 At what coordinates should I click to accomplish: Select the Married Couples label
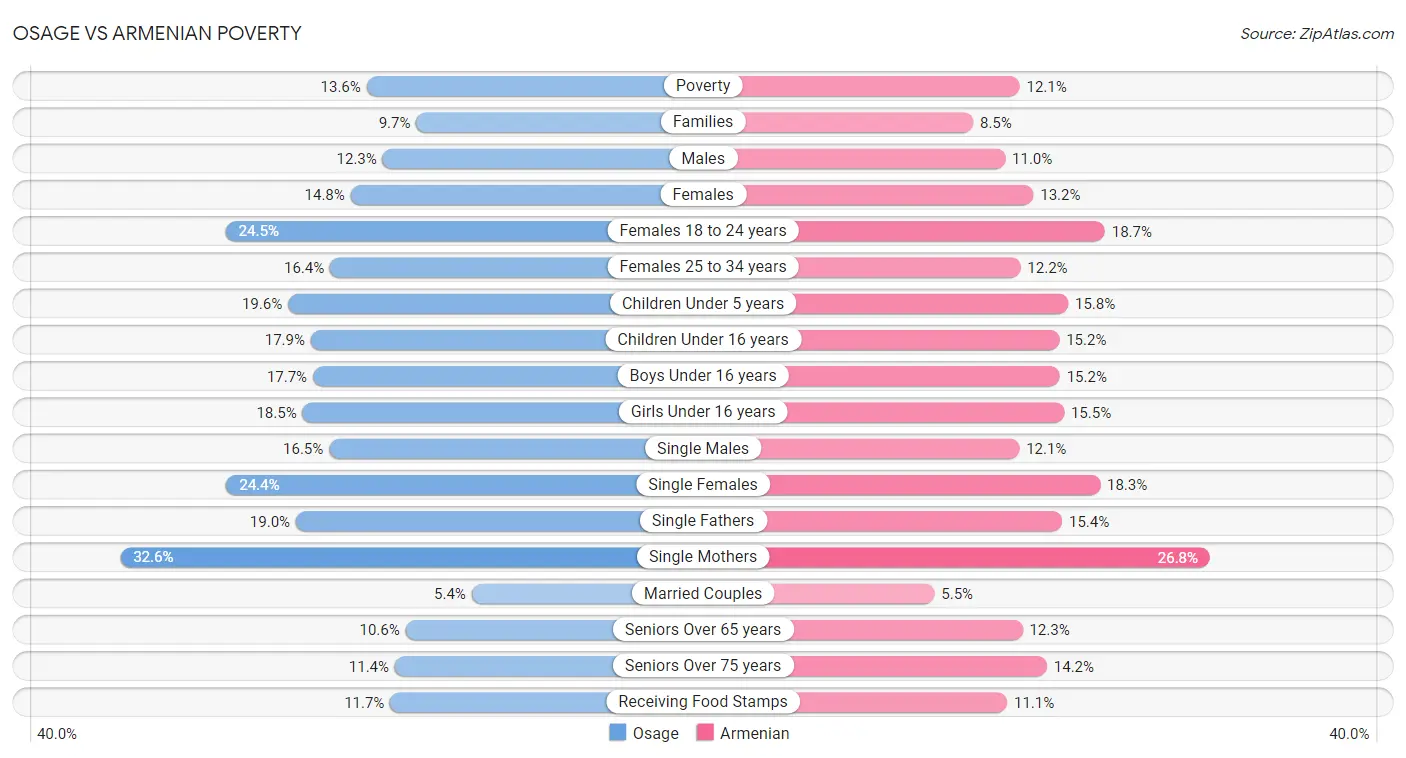(x=703, y=593)
